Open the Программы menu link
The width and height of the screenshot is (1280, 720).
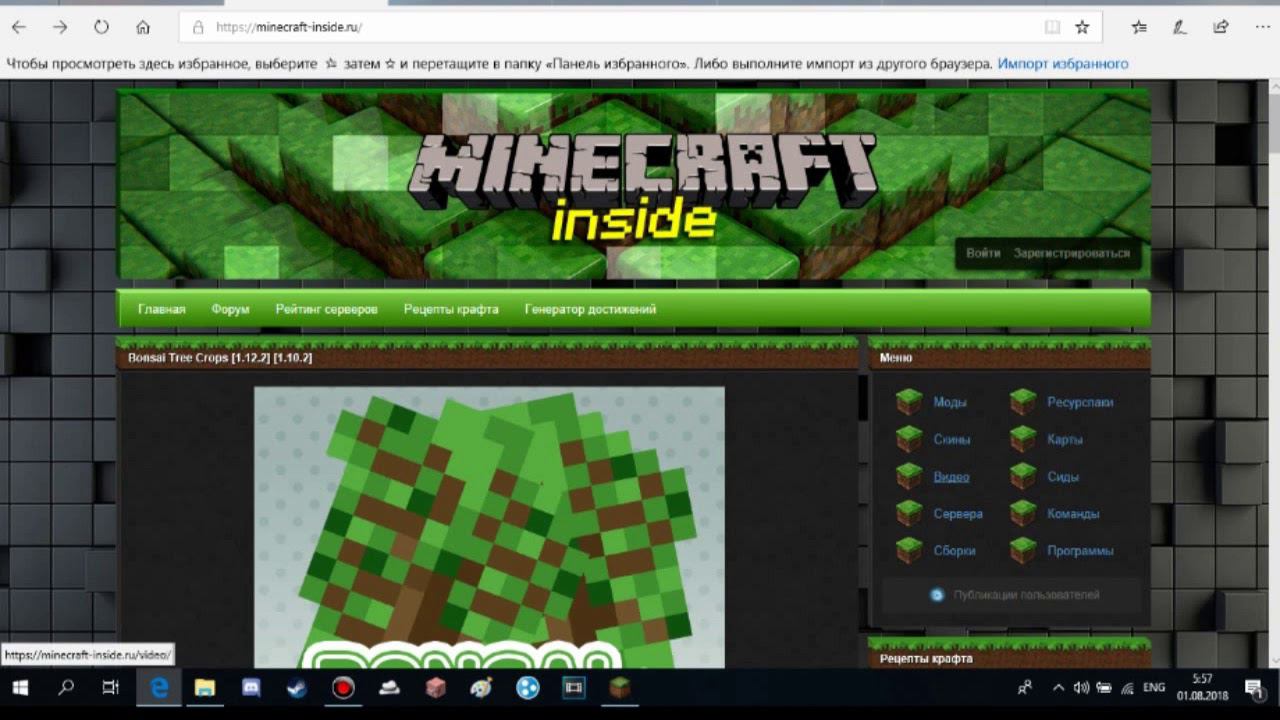pyautogui.click(x=1080, y=550)
